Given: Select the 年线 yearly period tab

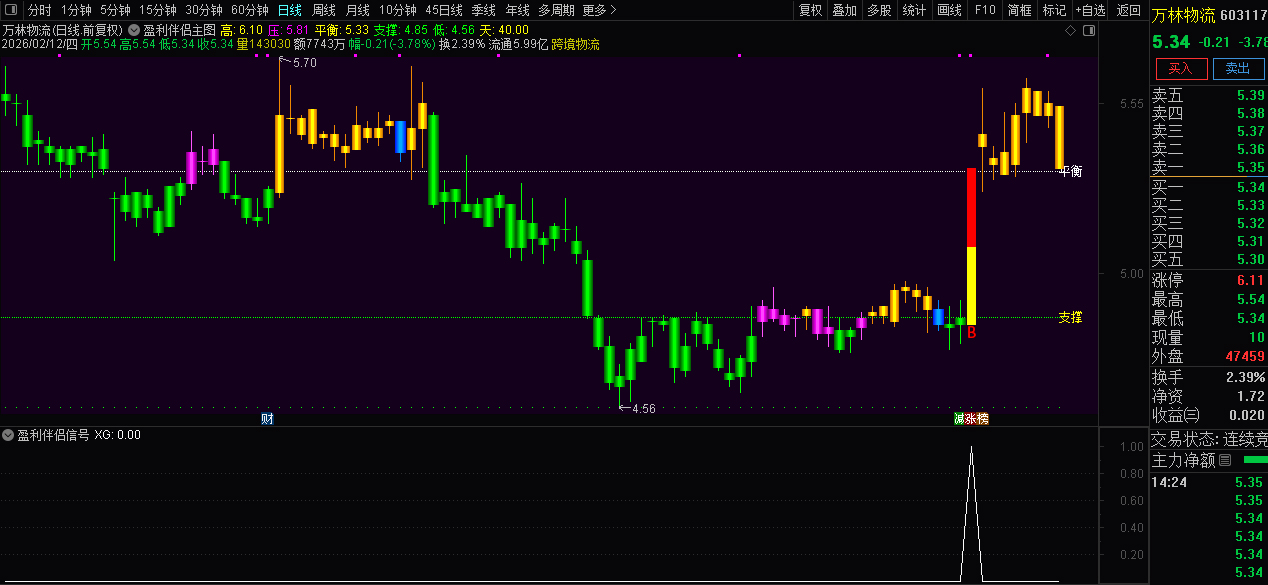Looking at the screenshot, I should point(518,10).
